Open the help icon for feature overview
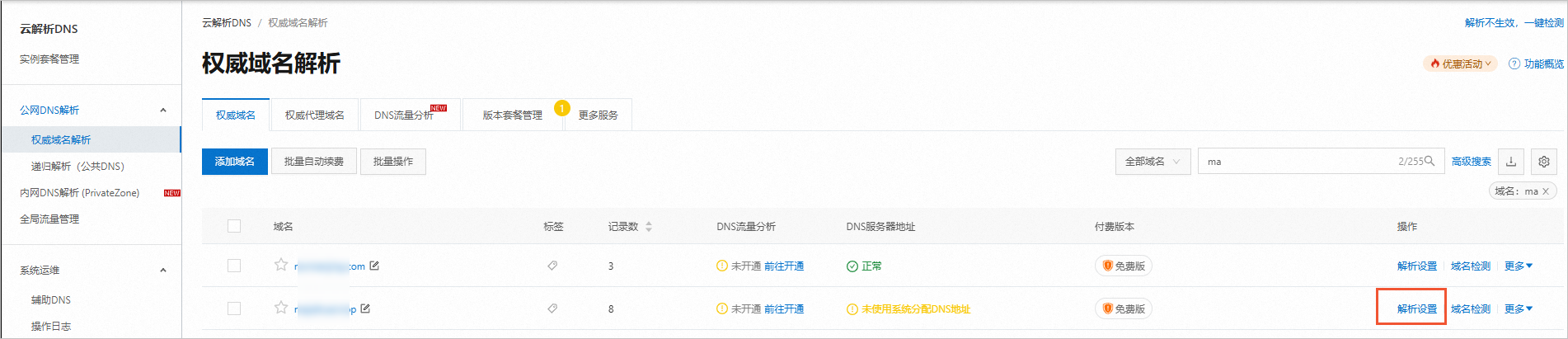This screenshot has height=339, width=1568. [1514, 64]
